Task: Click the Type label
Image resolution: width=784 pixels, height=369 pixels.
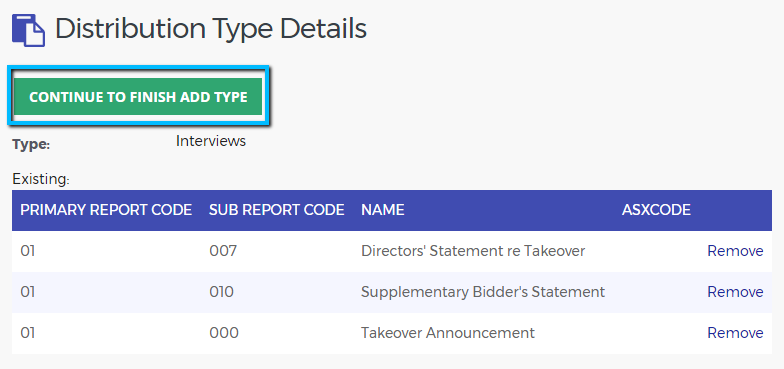Action: click(31, 145)
